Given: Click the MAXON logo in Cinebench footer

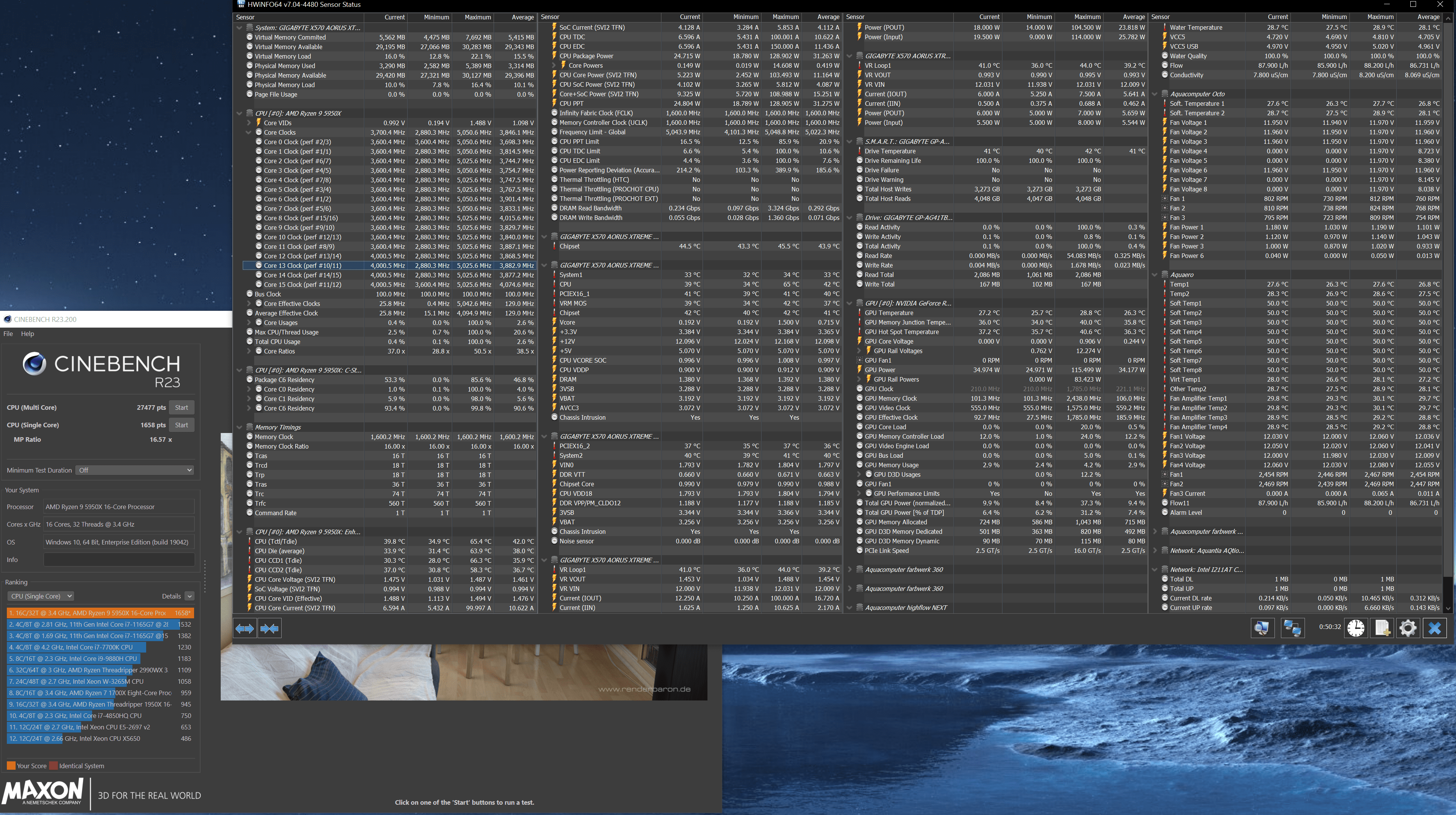Looking at the screenshot, I should point(43,792).
